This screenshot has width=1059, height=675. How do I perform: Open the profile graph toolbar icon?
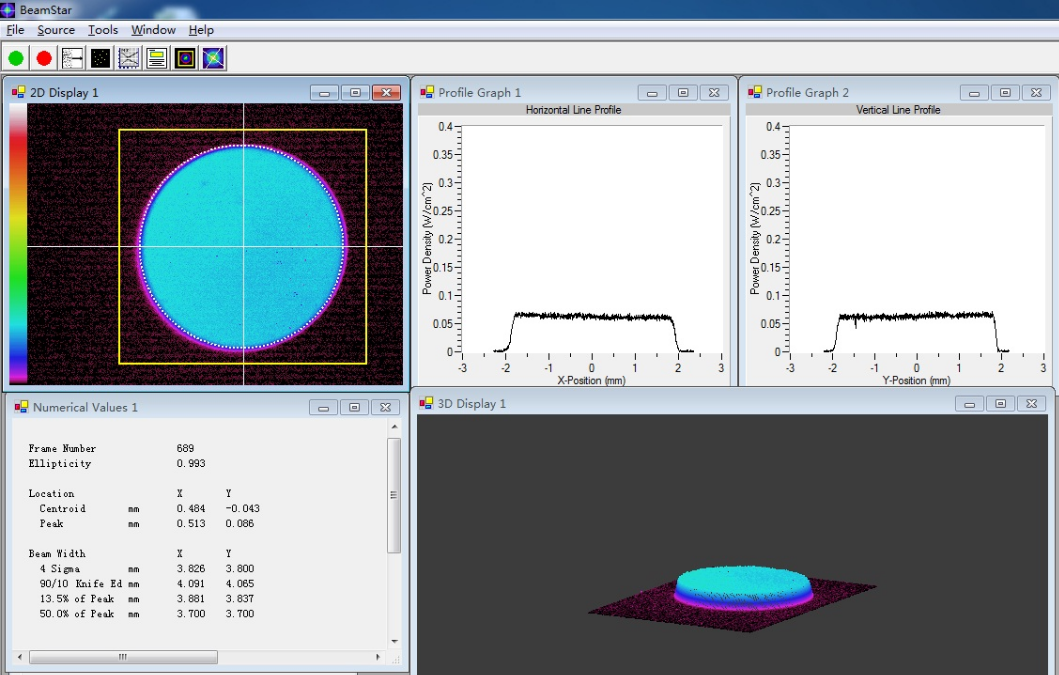pos(129,59)
